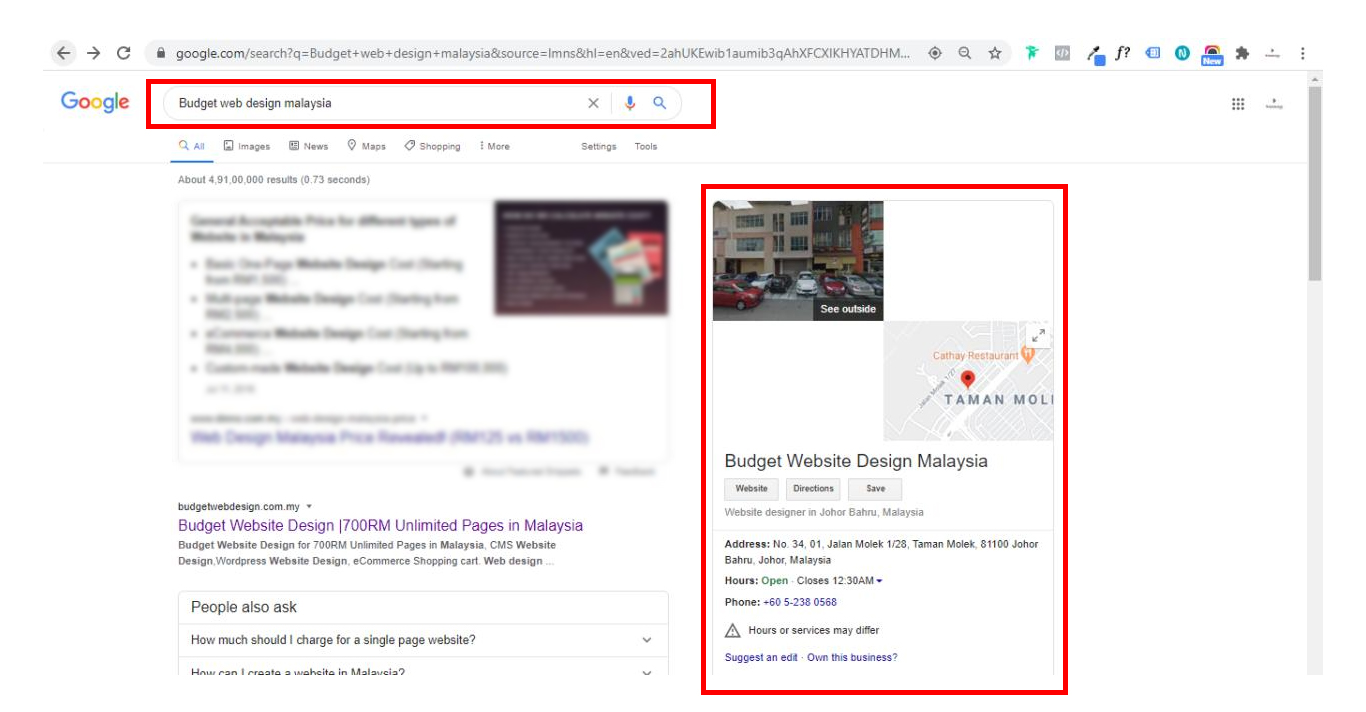The width and height of the screenshot is (1366, 712).
Task: Click the zoom magnifier icon in address bar
Action: coord(965,54)
